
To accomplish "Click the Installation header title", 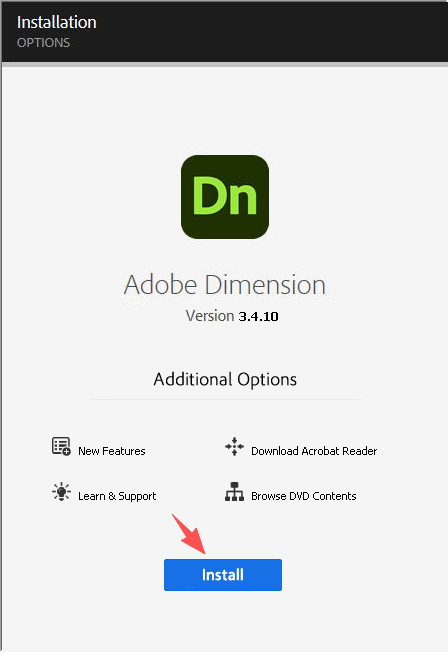I will 57,22.
